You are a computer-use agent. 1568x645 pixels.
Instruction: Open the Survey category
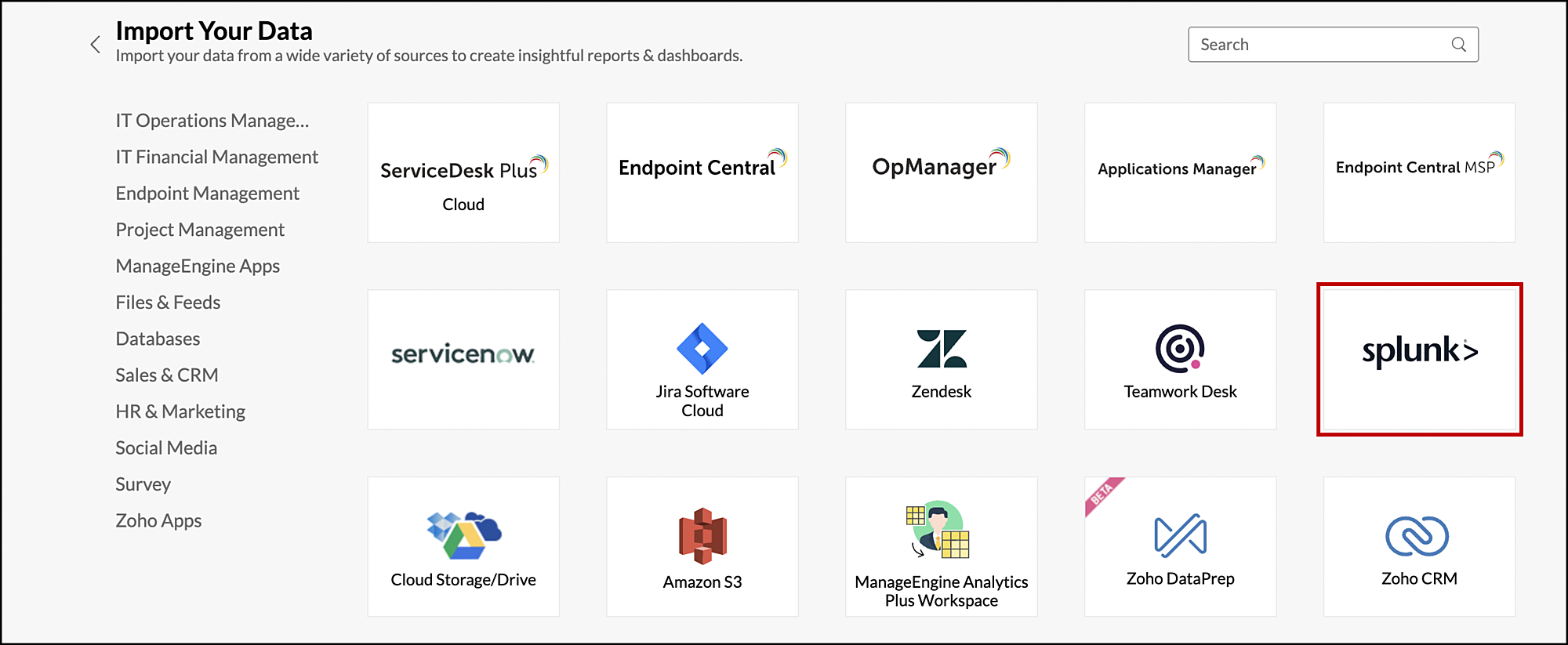pyautogui.click(x=143, y=484)
